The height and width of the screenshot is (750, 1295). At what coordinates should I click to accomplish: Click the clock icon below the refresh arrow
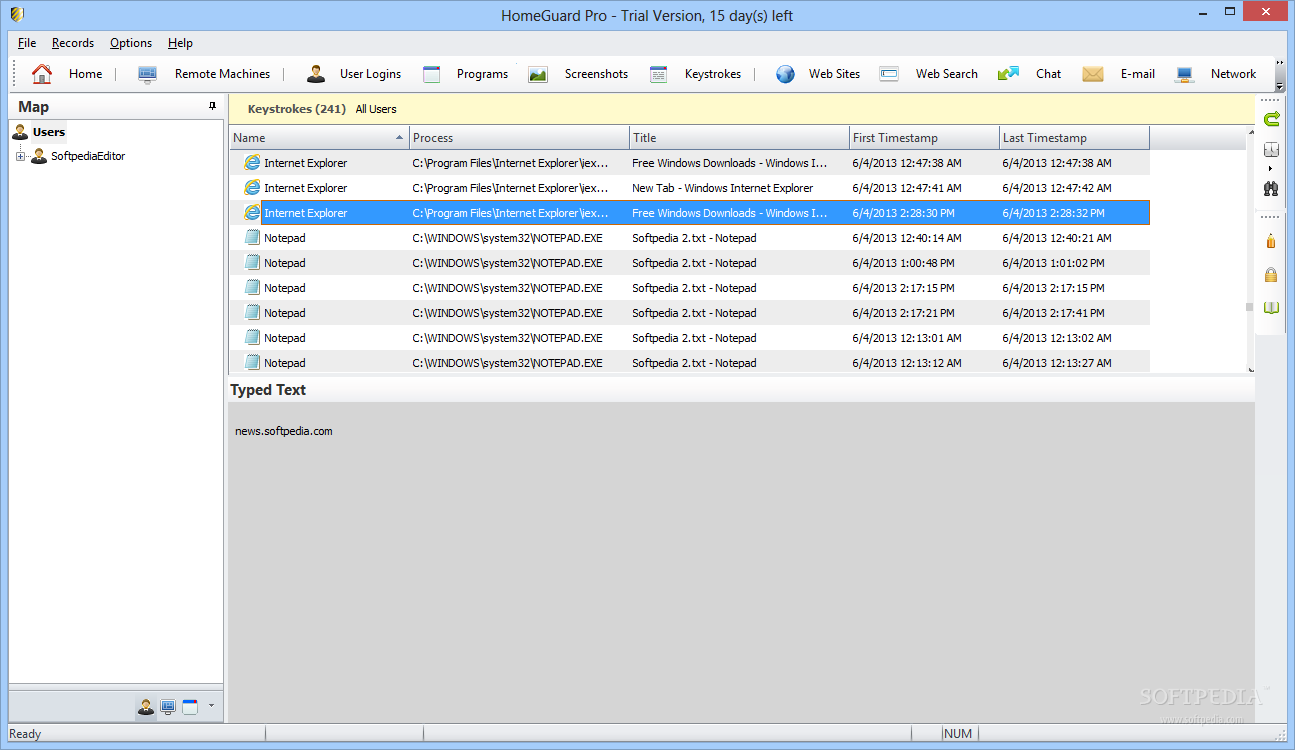click(x=1271, y=150)
